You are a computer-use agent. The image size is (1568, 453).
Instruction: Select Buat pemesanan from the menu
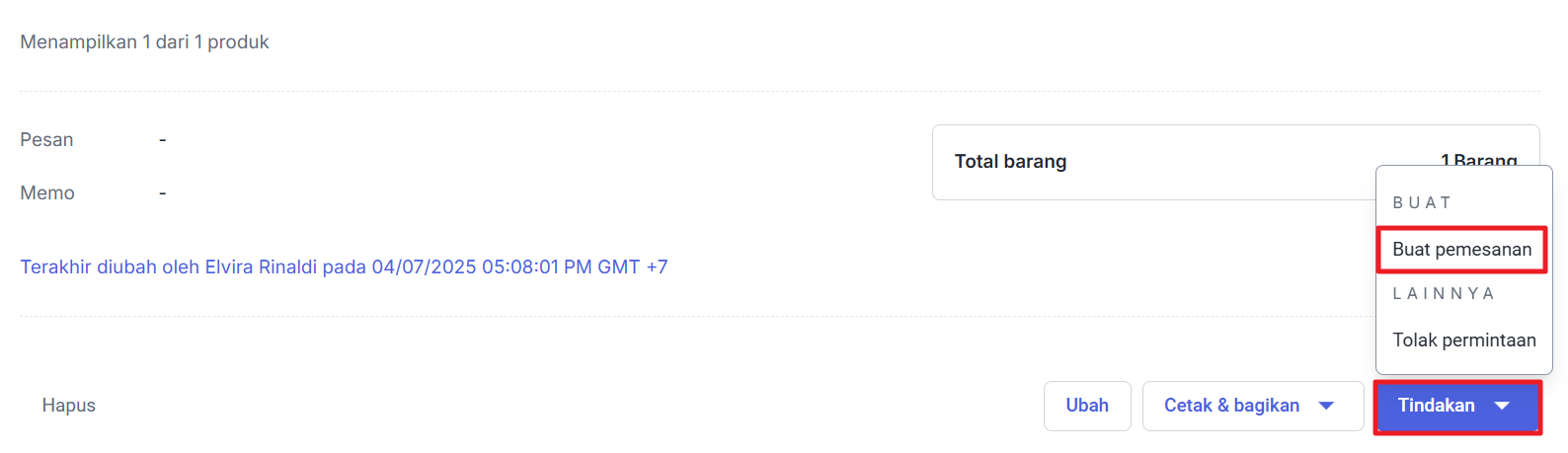click(x=1462, y=250)
